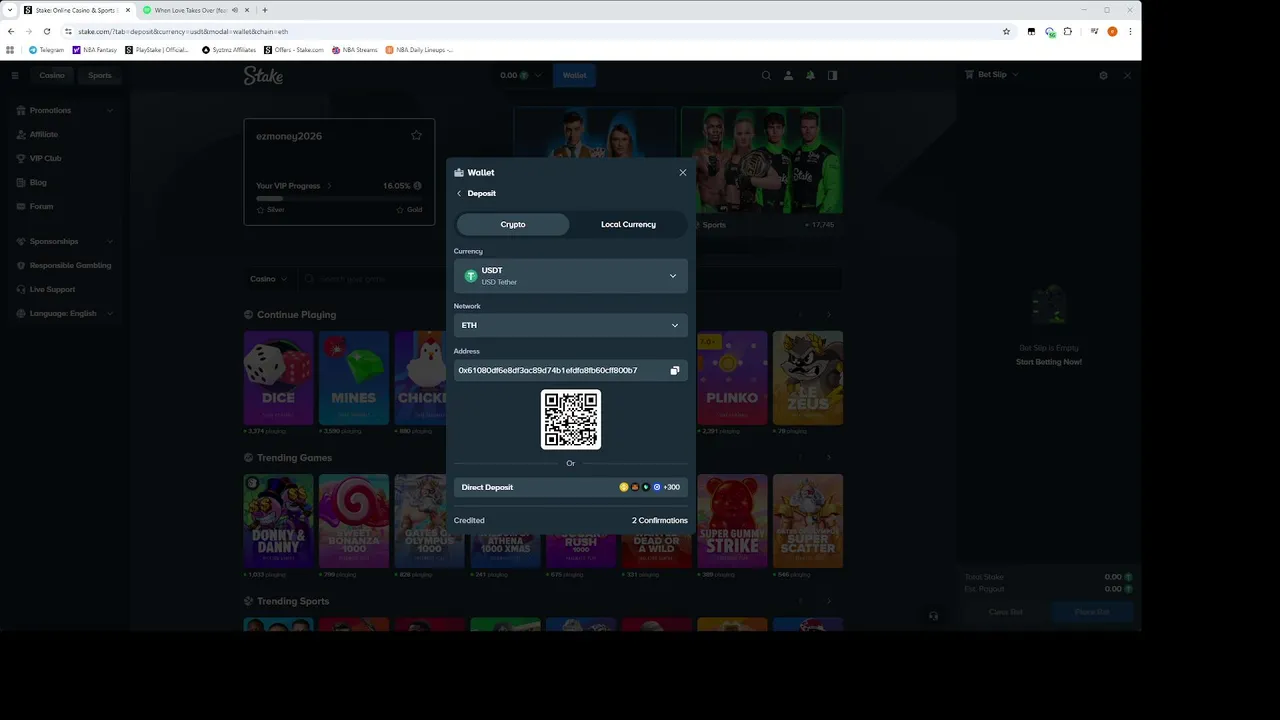The image size is (1280, 720).
Task: Click the deposit QR code
Action: [571, 419]
